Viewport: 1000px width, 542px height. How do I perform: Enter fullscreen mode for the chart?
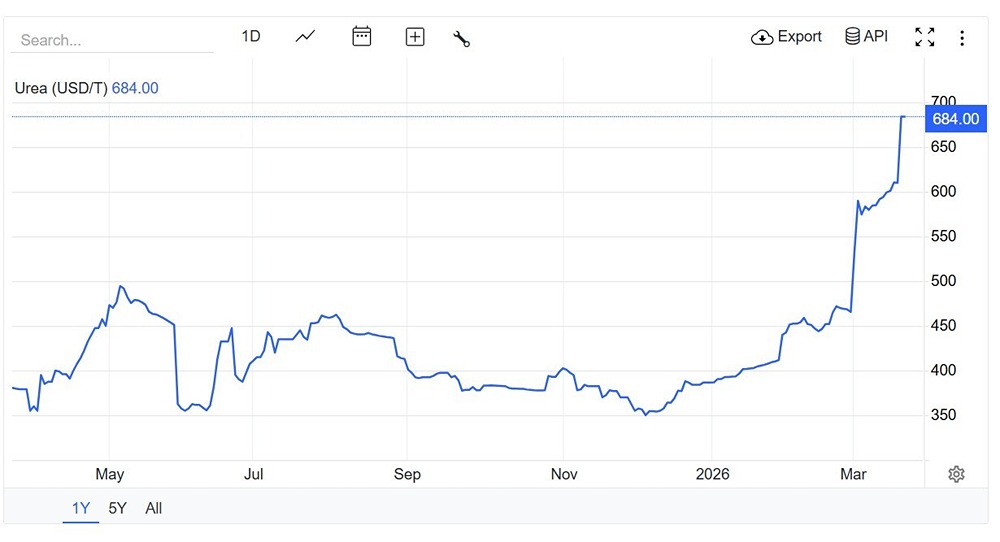(925, 37)
